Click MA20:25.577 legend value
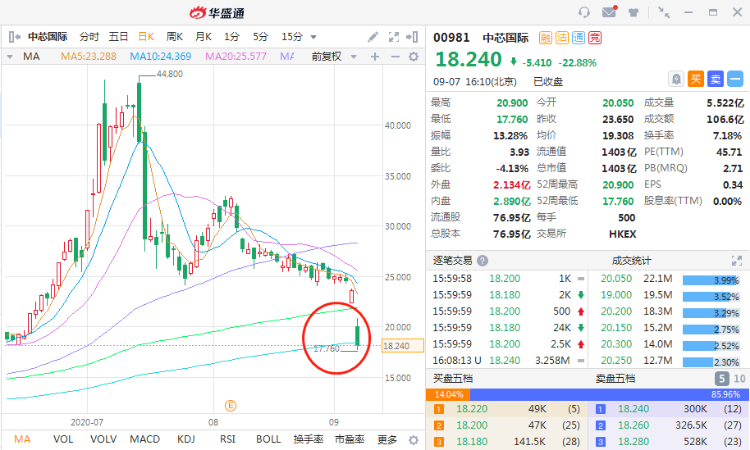The image size is (750, 450). coord(236,57)
